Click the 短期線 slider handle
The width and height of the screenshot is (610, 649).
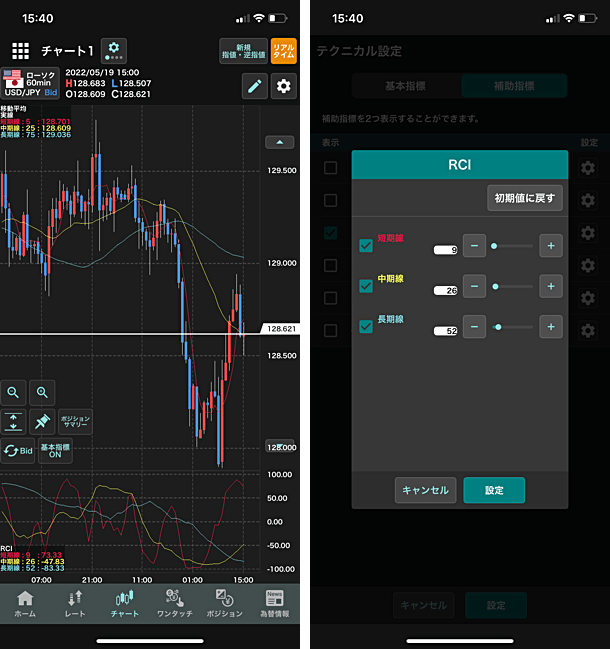(494, 246)
